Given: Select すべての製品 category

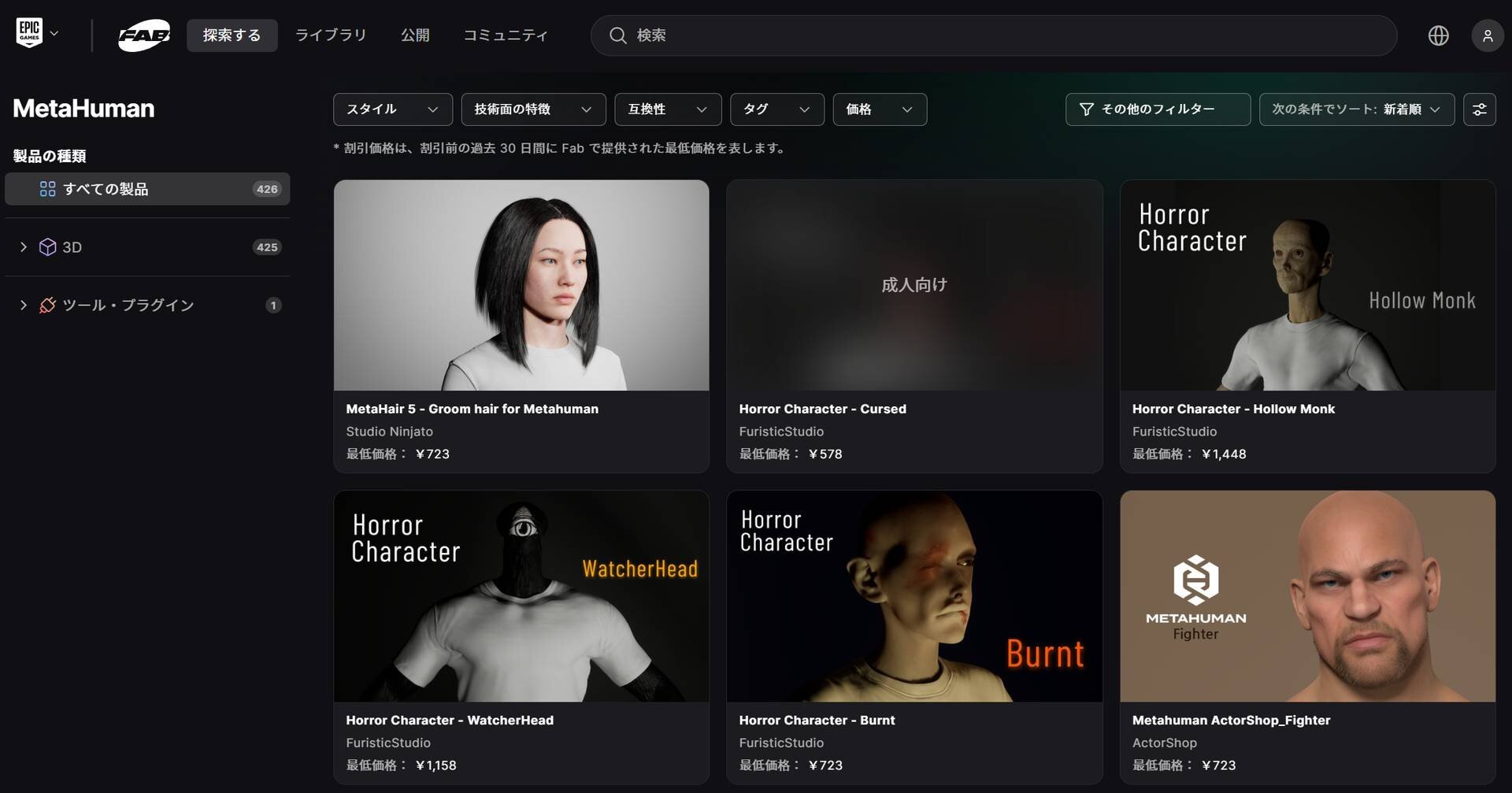Looking at the screenshot, I should coord(147,189).
